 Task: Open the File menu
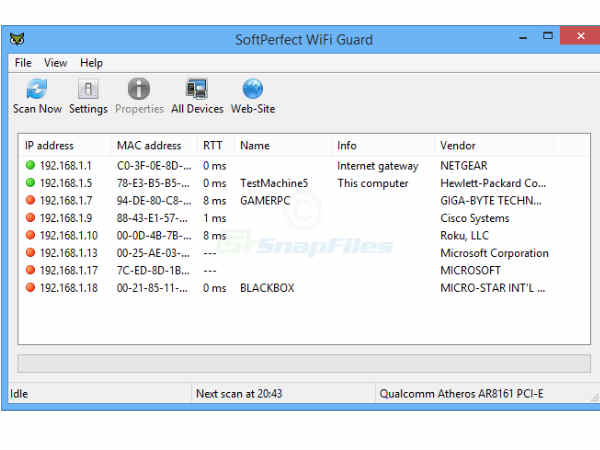pos(23,62)
